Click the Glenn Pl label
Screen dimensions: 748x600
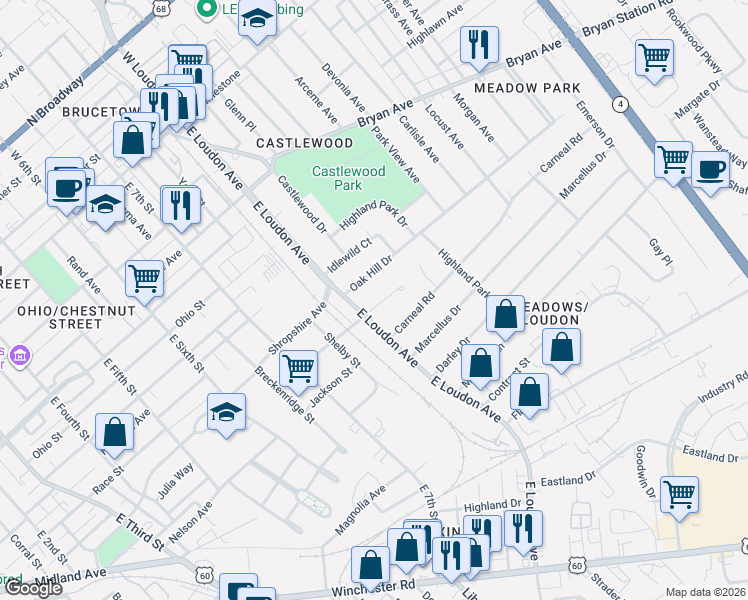click(x=240, y=115)
